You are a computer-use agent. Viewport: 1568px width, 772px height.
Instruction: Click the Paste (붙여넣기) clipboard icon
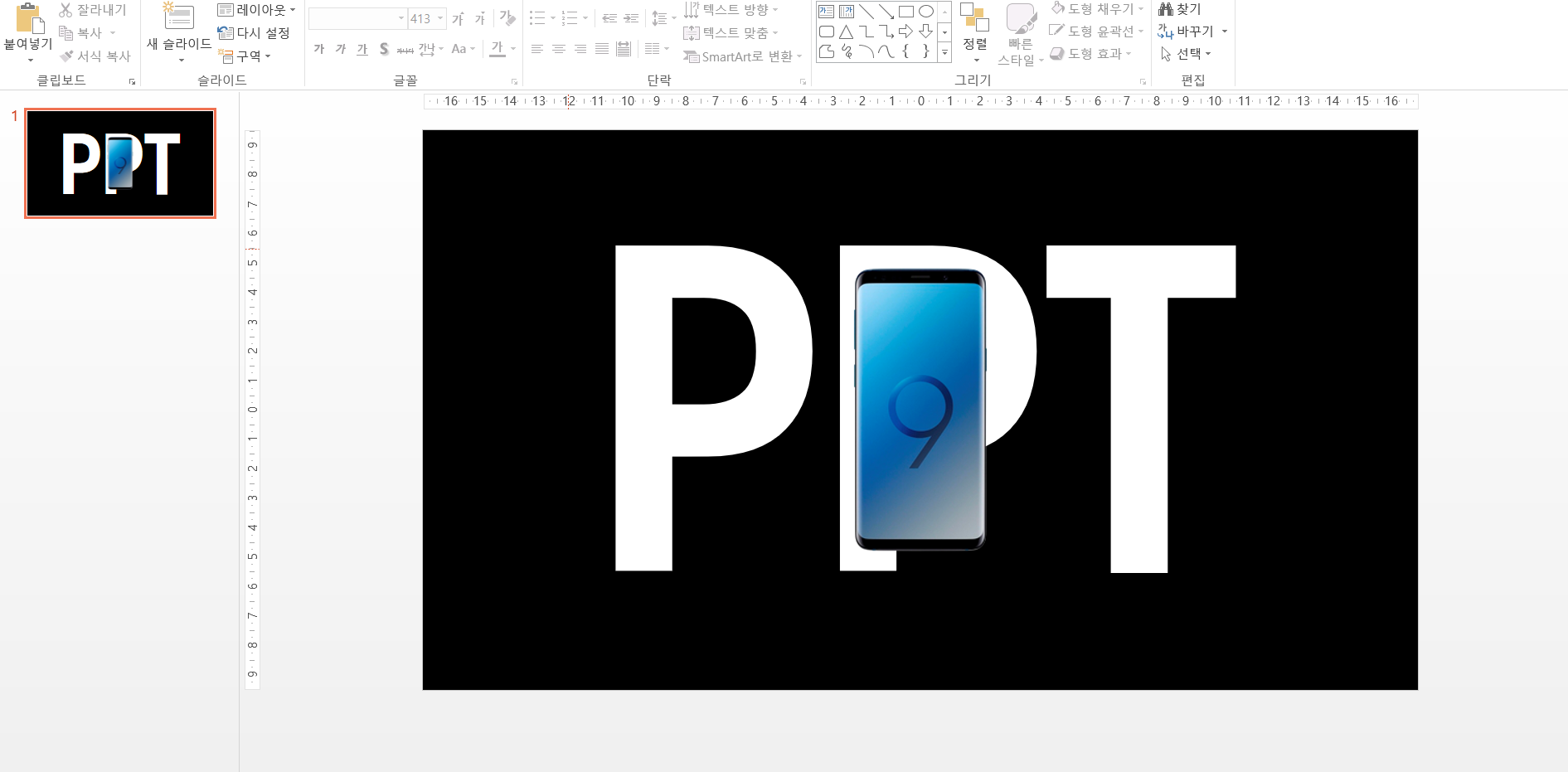tap(29, 18)
